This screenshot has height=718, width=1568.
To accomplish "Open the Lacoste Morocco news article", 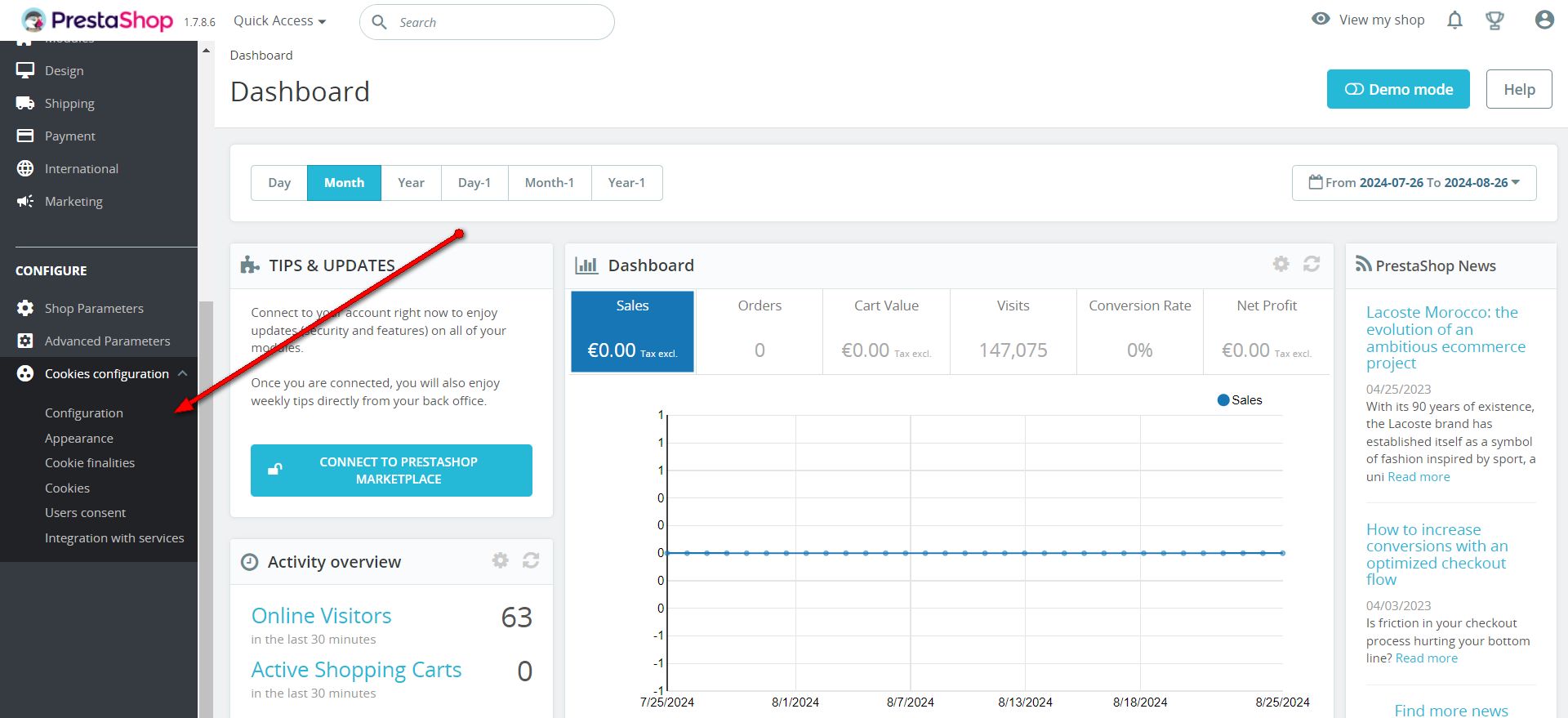I will coord(1445,337).
